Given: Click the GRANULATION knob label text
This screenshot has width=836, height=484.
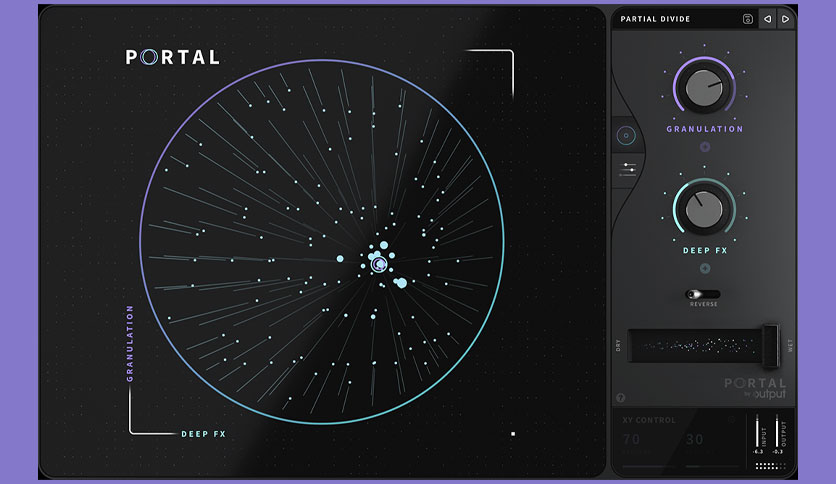Looking at the screenshot, I should point(704,129).
